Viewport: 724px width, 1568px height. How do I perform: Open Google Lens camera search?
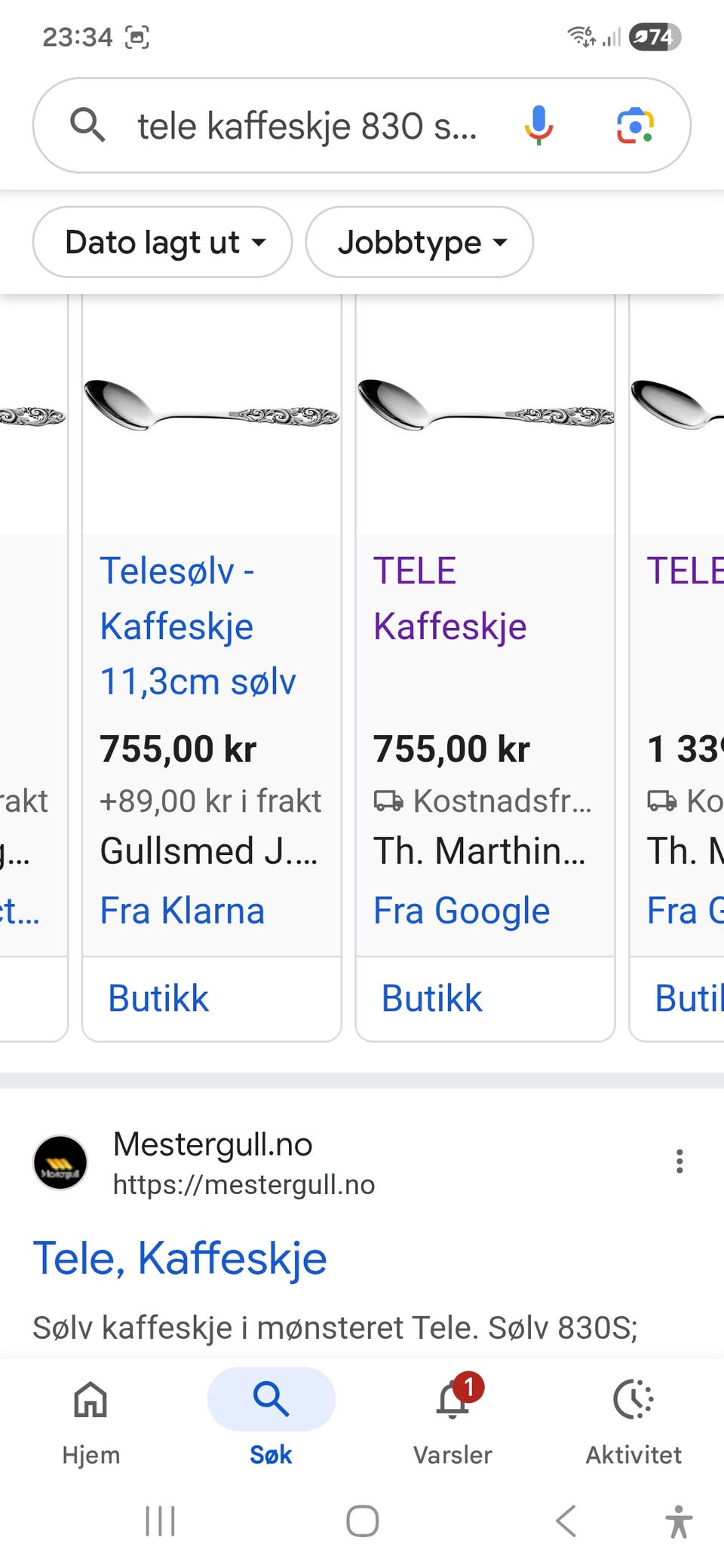pyautogui.click(x=635, y=125)
